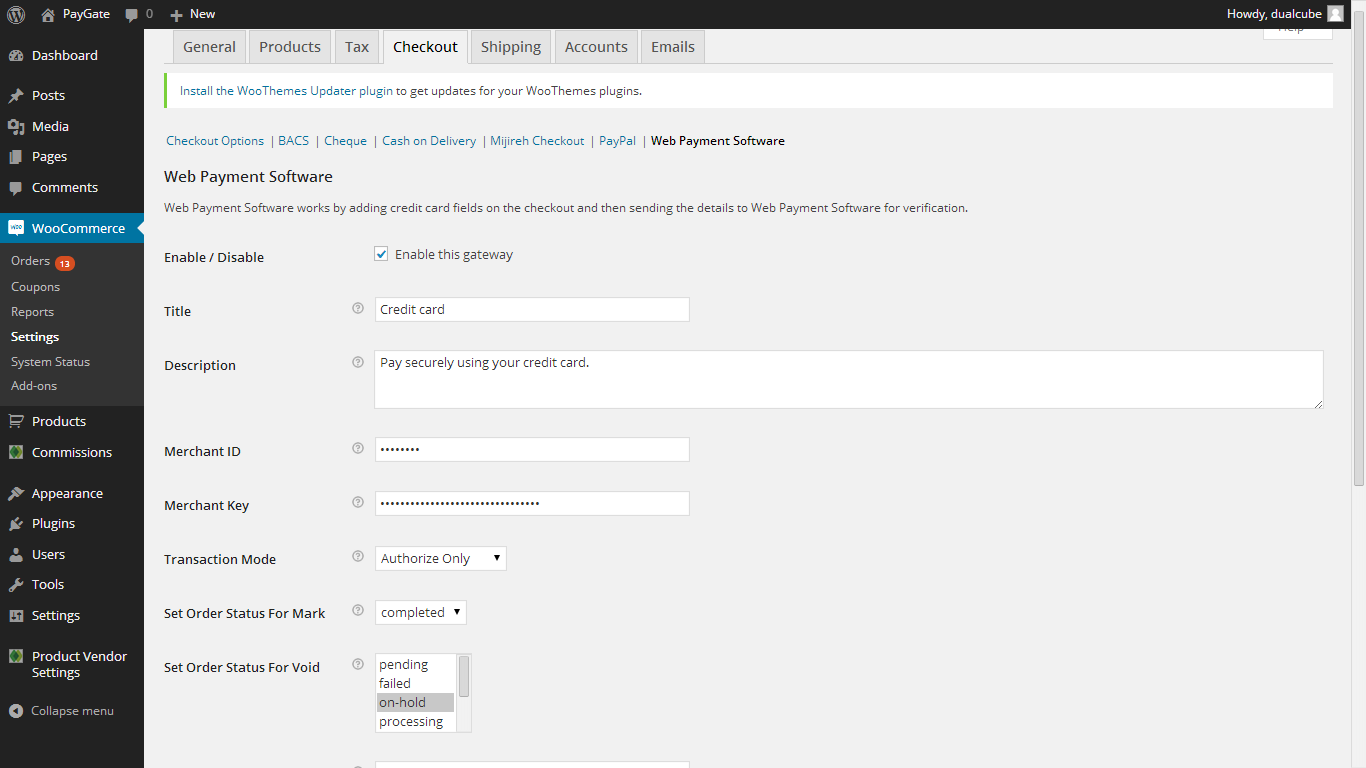
Task: Click the Media icon in sidebar
Action: point(16,126)
